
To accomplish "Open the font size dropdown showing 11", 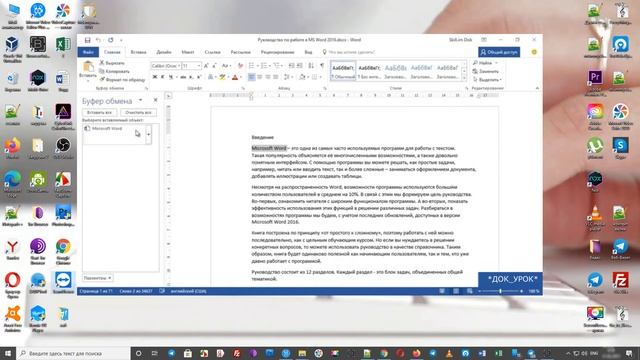I will coord(199,66).
